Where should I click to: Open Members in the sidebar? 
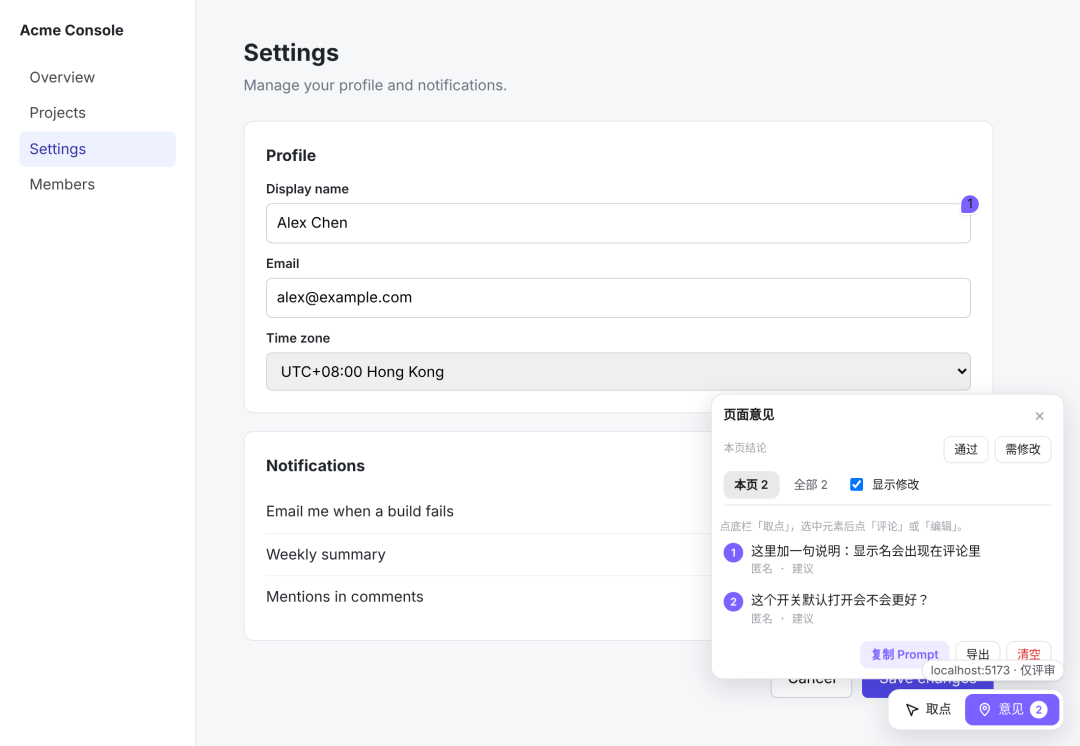tap(97, 185)
